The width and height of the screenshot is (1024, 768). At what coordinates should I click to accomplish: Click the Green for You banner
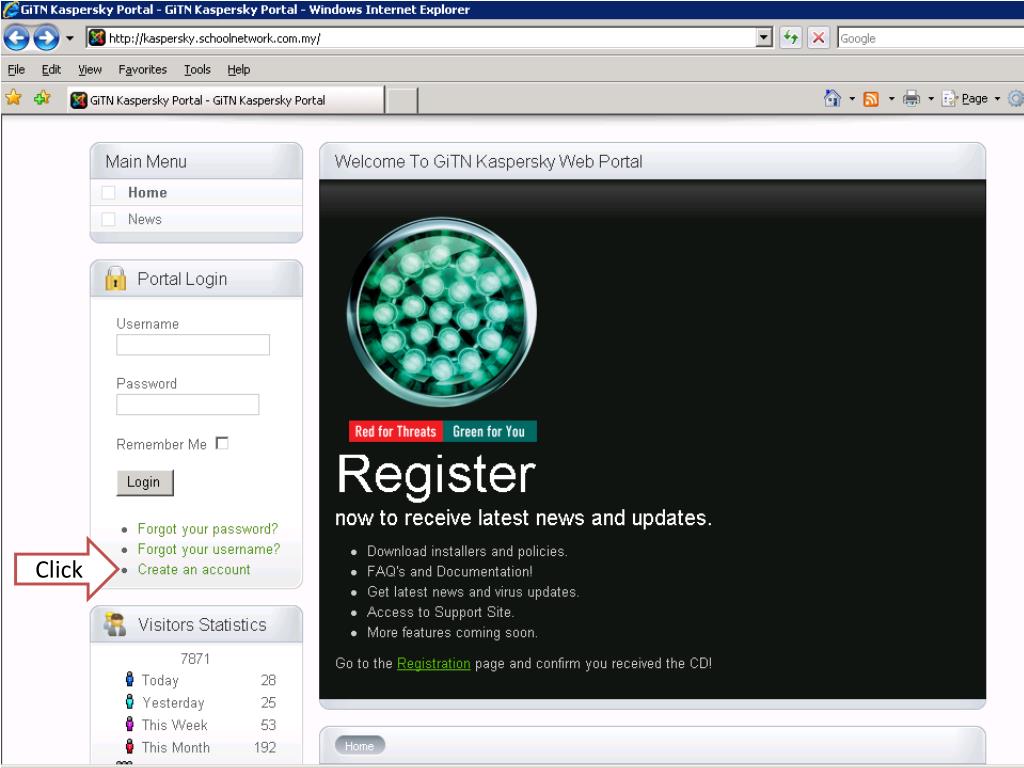[490, 431]
